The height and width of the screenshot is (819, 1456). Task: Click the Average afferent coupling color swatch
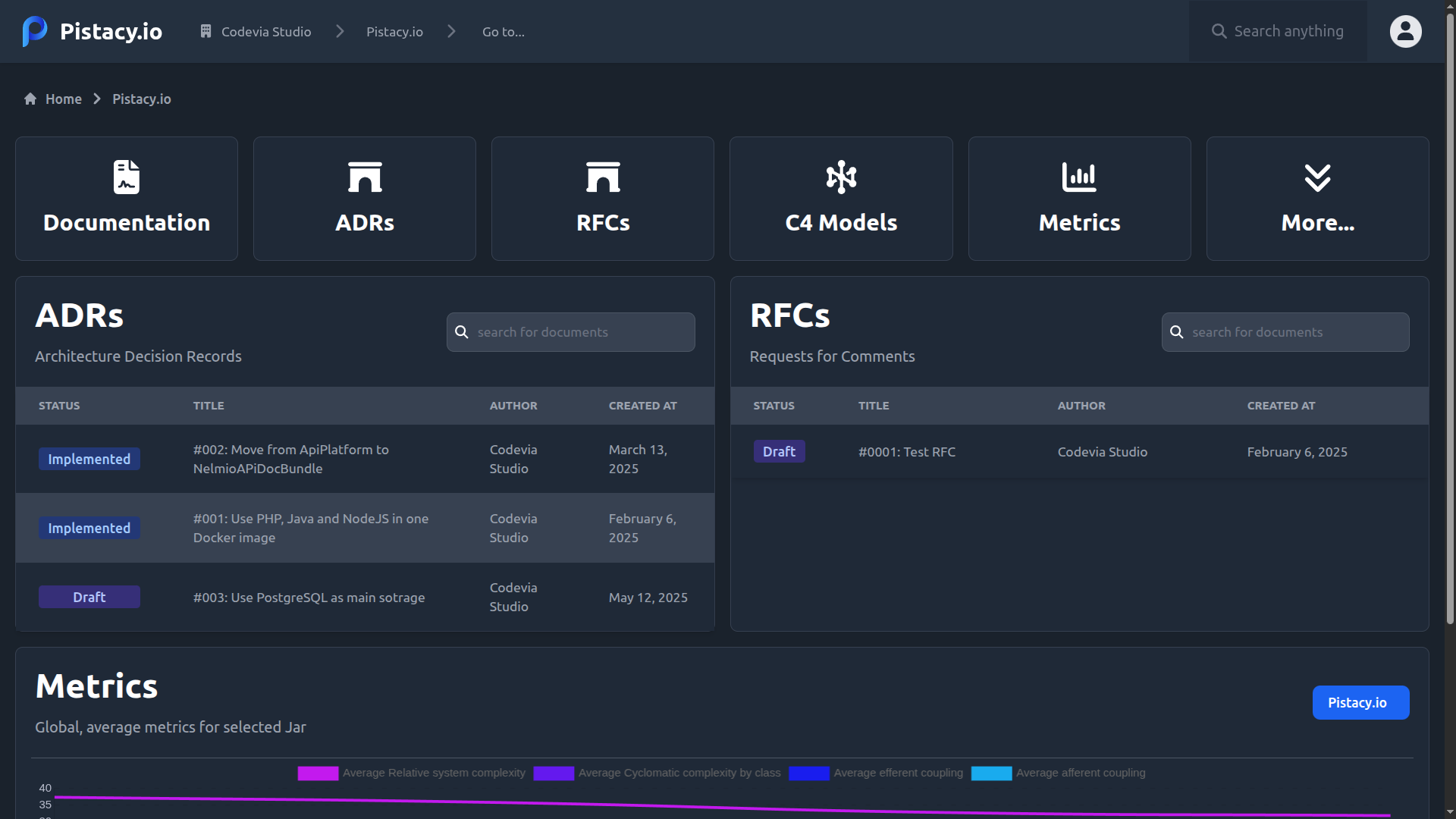click(x=991, y=773)
